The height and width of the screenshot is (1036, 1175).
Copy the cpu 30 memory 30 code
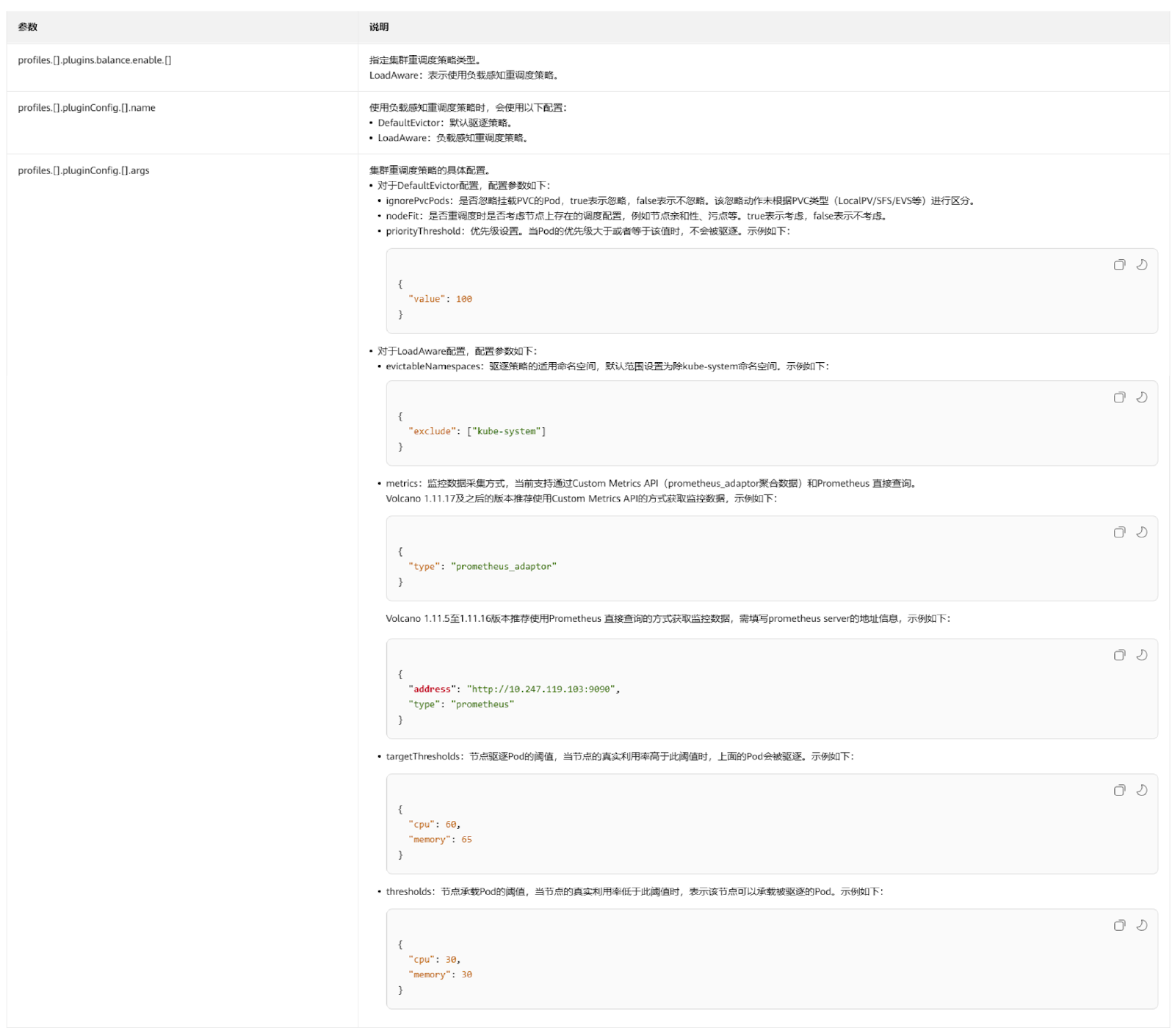[1118, 925]
